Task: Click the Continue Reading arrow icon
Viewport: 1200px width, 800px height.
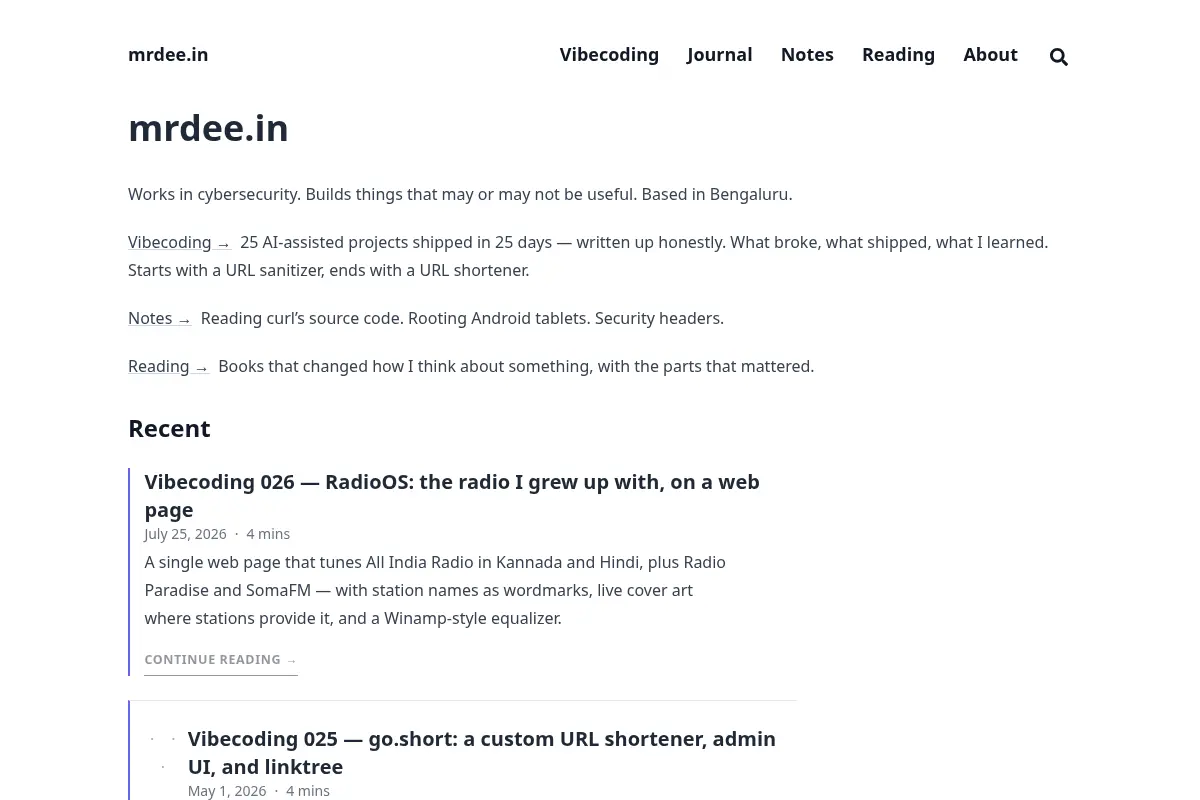Action: pyautogui.click(x=292, y=660)
